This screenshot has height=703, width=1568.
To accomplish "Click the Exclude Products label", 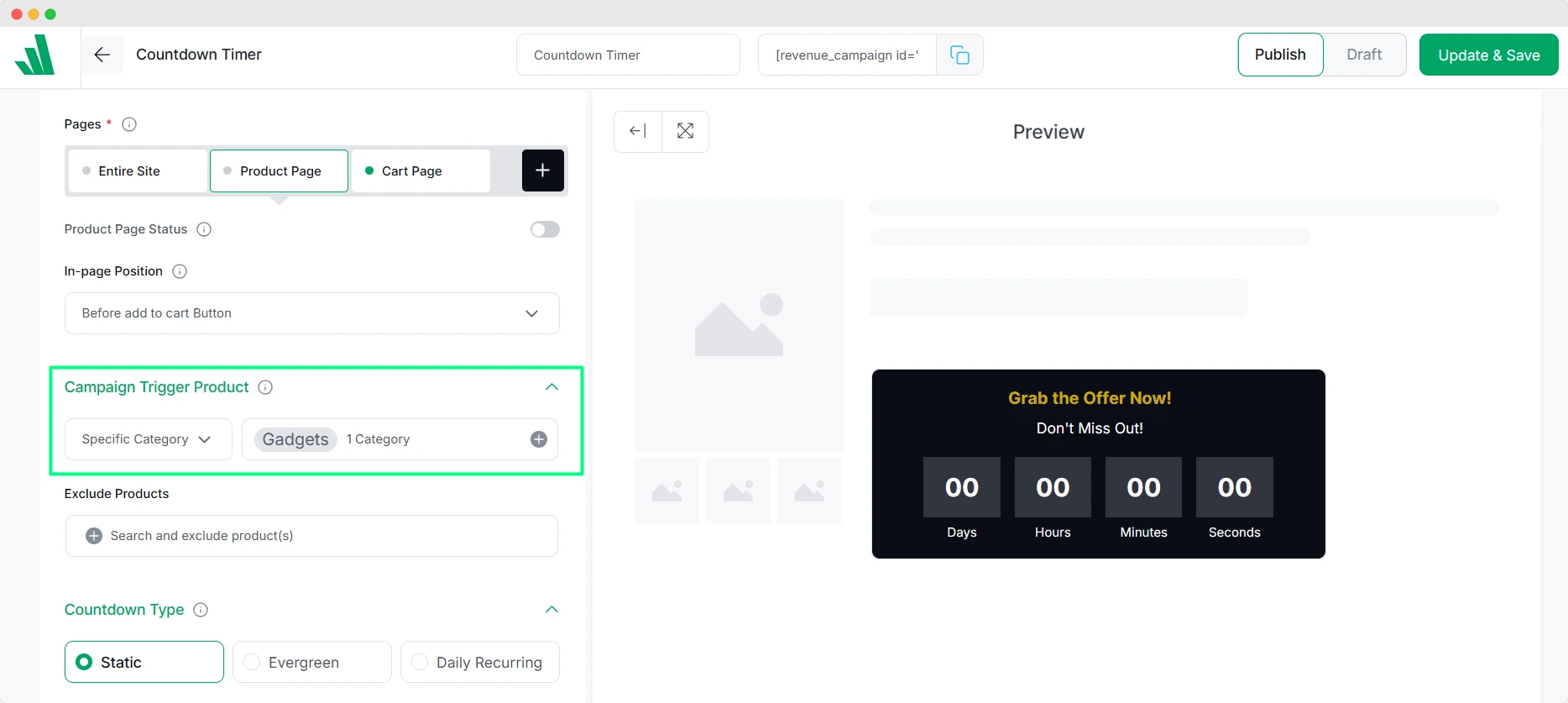I will pos(117,494).
